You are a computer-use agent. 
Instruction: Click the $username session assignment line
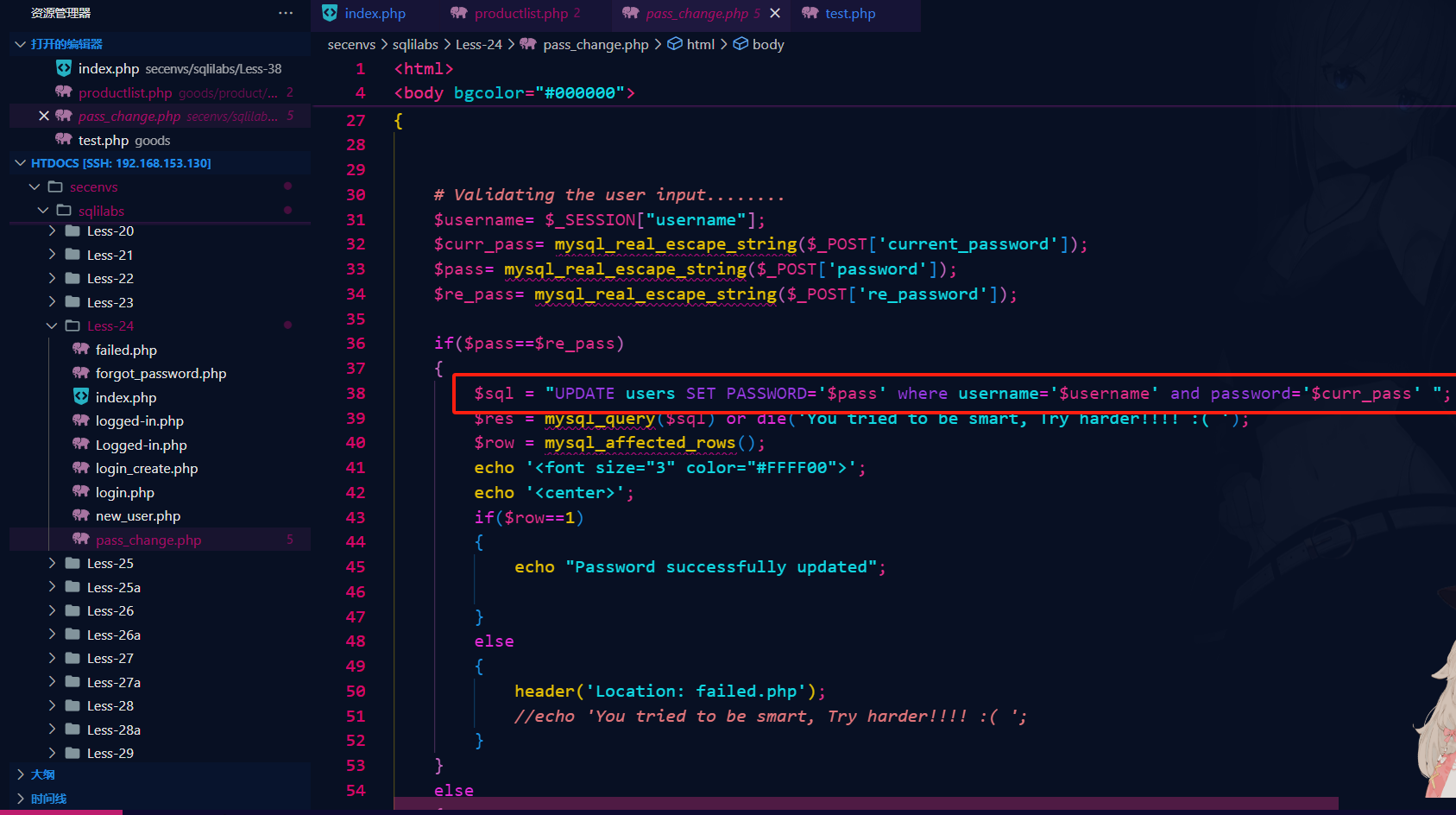coord(599,220)
